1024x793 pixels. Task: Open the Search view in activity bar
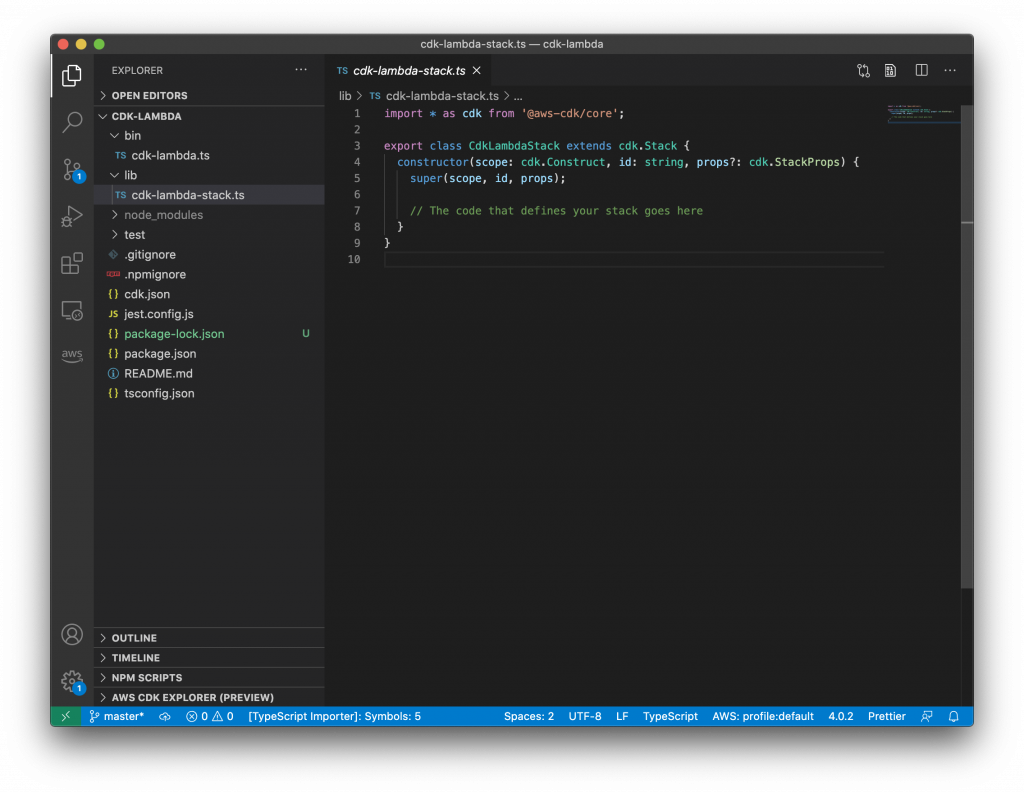(x=72, y=122)
